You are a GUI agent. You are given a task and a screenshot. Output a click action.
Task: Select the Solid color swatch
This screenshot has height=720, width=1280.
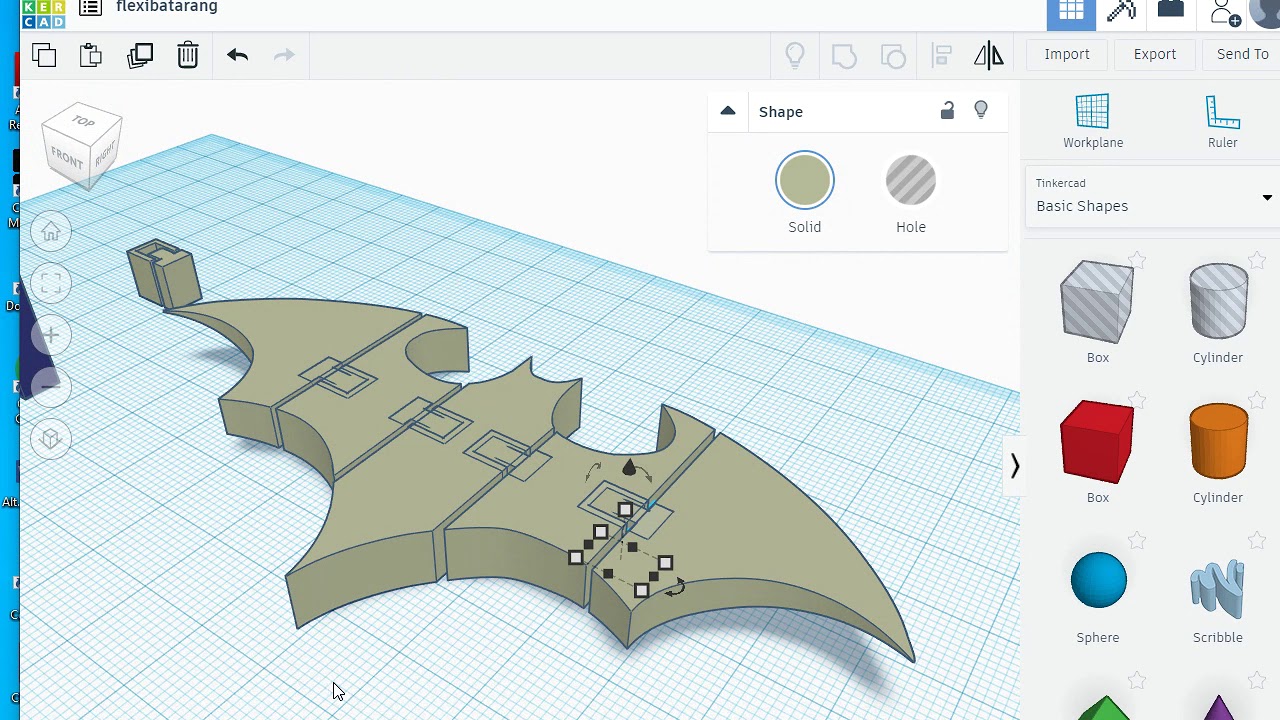[x=805, y=181]
